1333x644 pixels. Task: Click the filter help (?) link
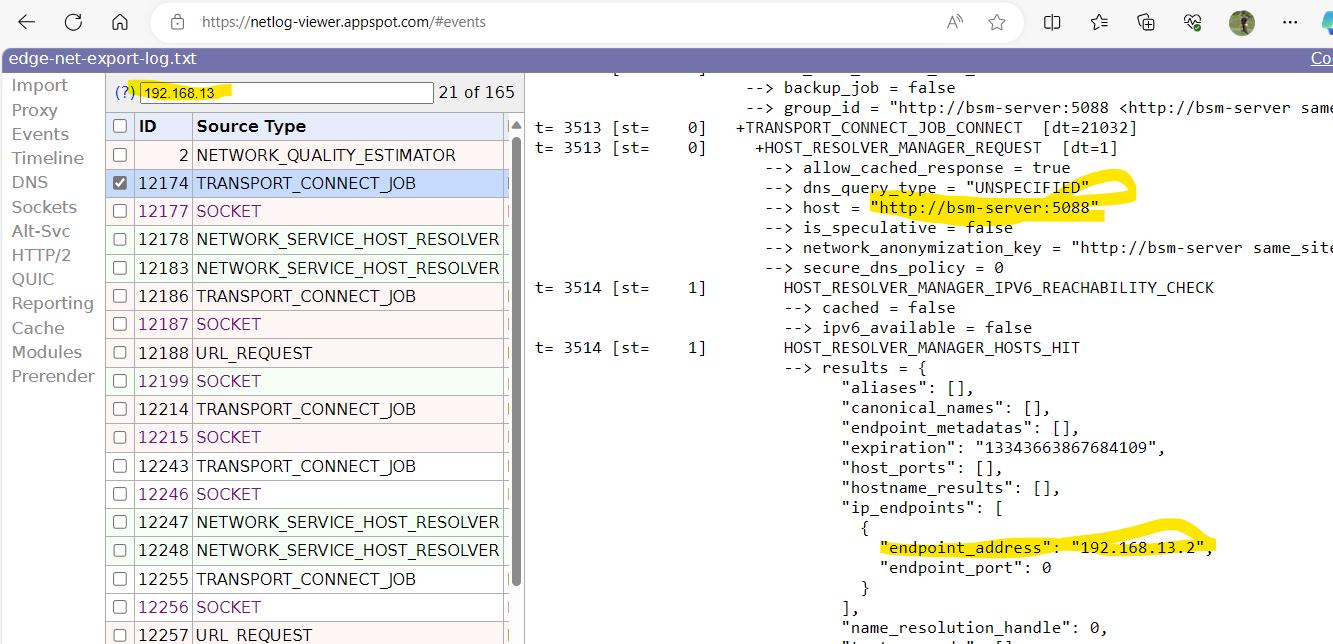[x=125, y=93]
